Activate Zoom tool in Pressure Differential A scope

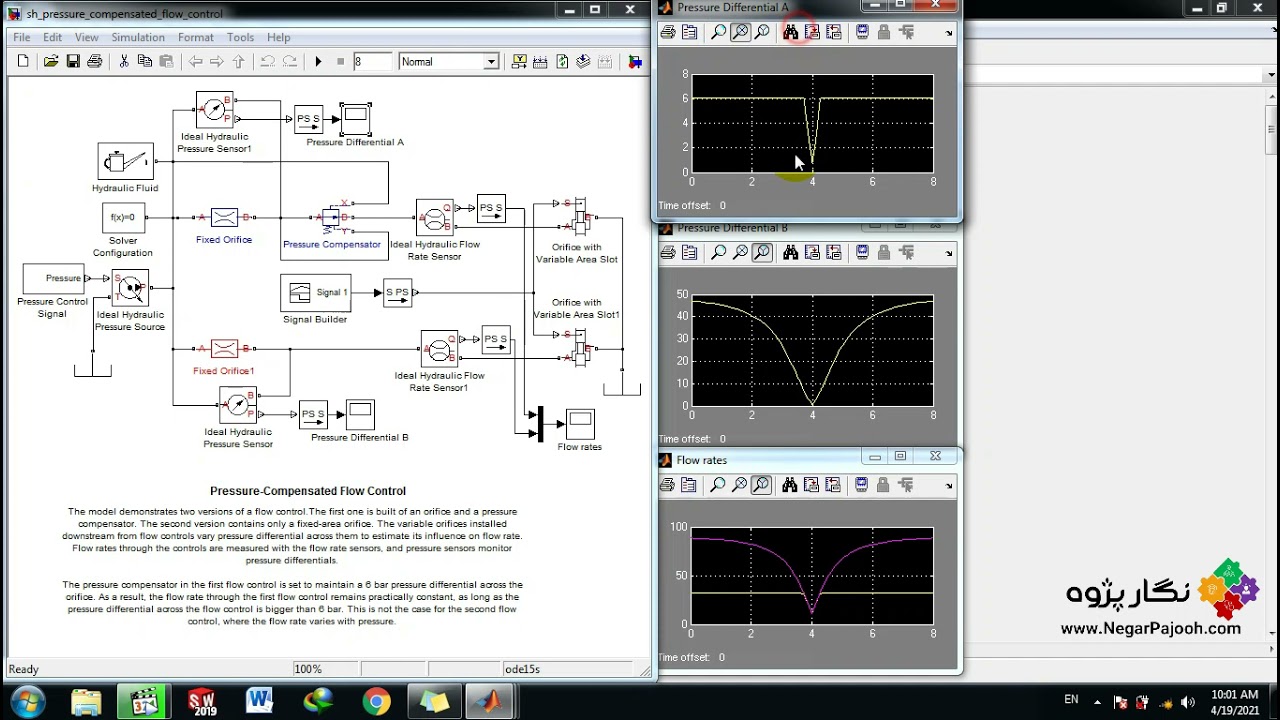click(x=718, y=32)
